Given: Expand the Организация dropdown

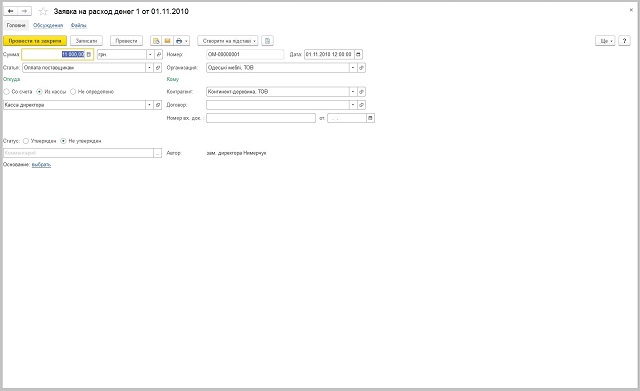Looking at the screenshot, I should click(x=353, y=68).
